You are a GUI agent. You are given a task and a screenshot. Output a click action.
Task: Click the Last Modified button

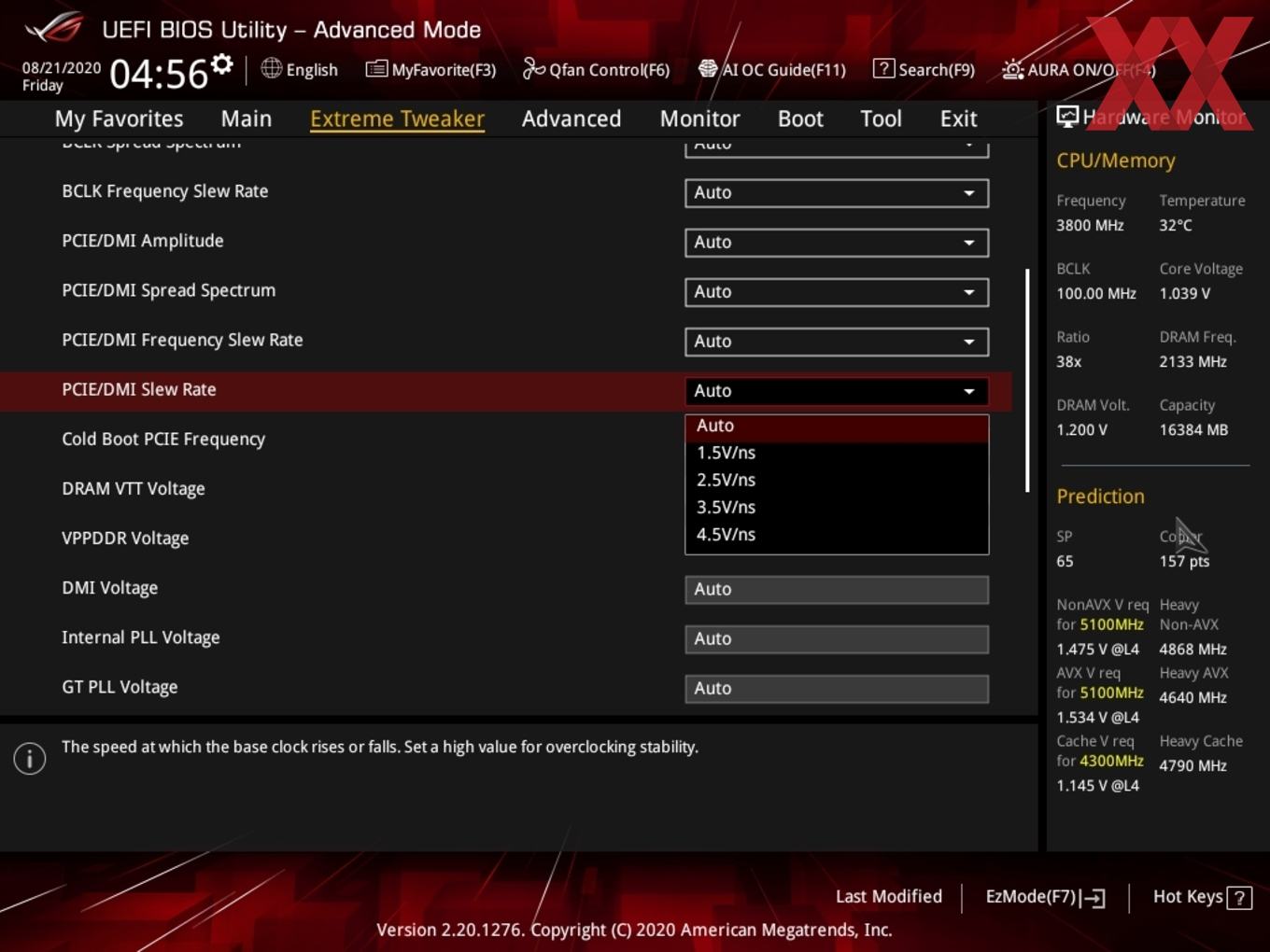pyautogui.click(x=888, y=897)
